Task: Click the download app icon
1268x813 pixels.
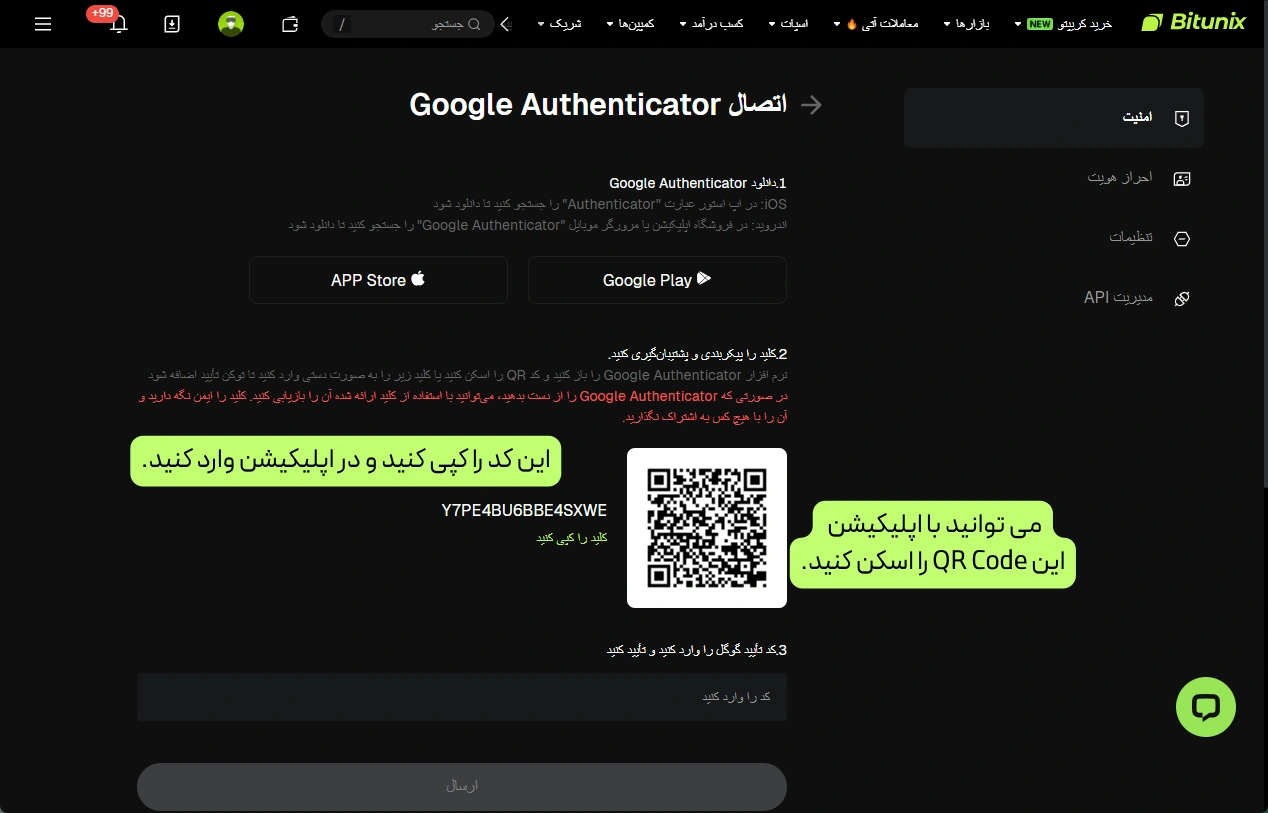Action: click(x=172, y=24)
